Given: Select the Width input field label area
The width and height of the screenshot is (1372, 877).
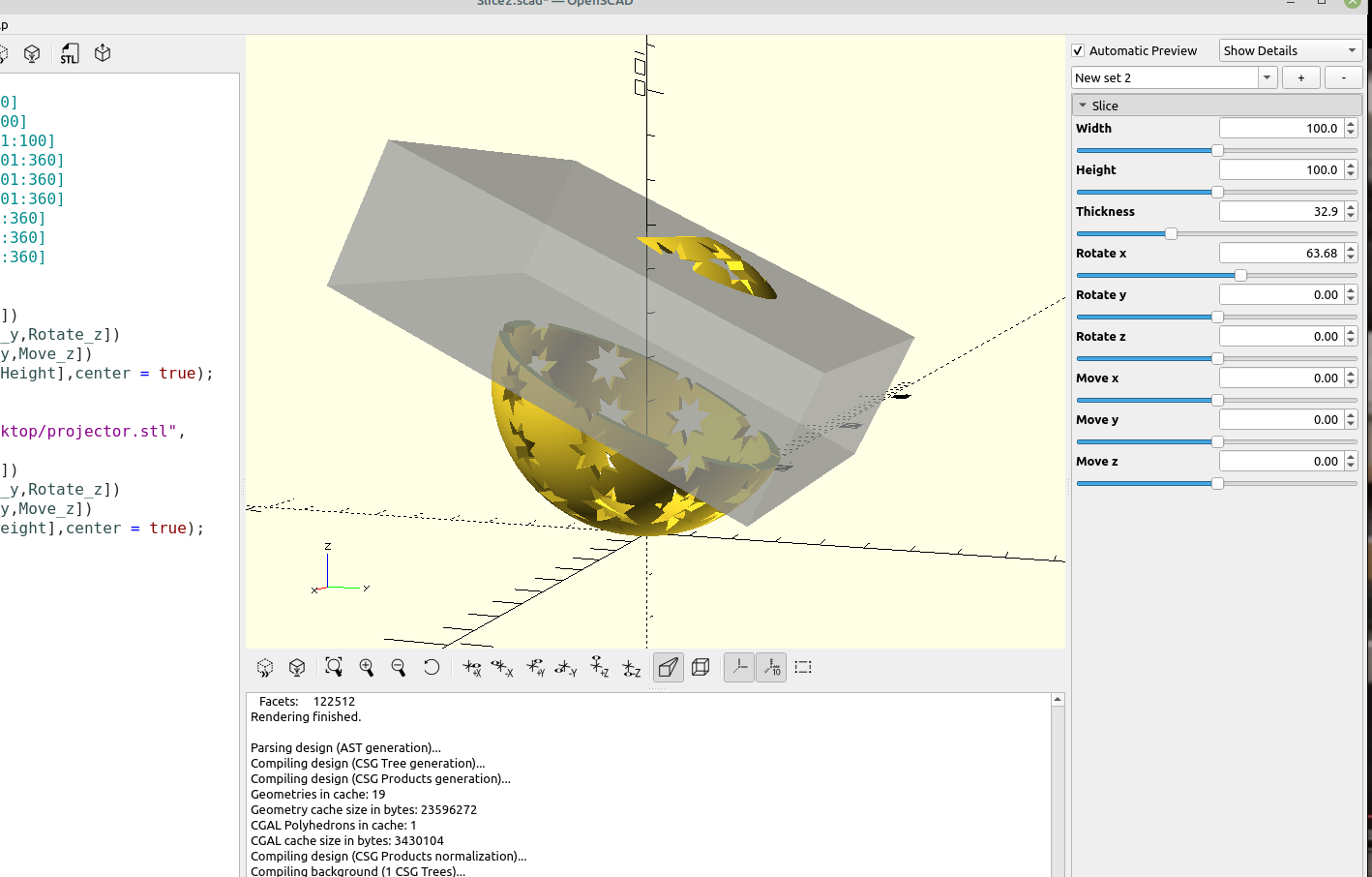Looking at the screenshot, I should click(1093, 127).
